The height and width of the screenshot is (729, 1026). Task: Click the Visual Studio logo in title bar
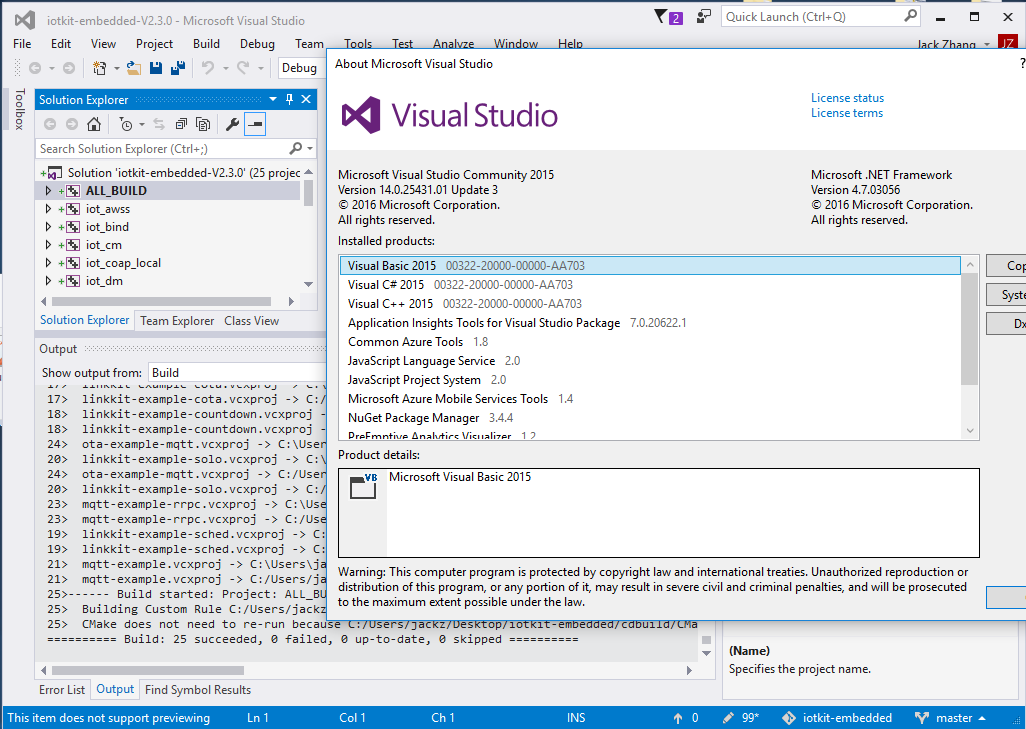click(25, 20)
